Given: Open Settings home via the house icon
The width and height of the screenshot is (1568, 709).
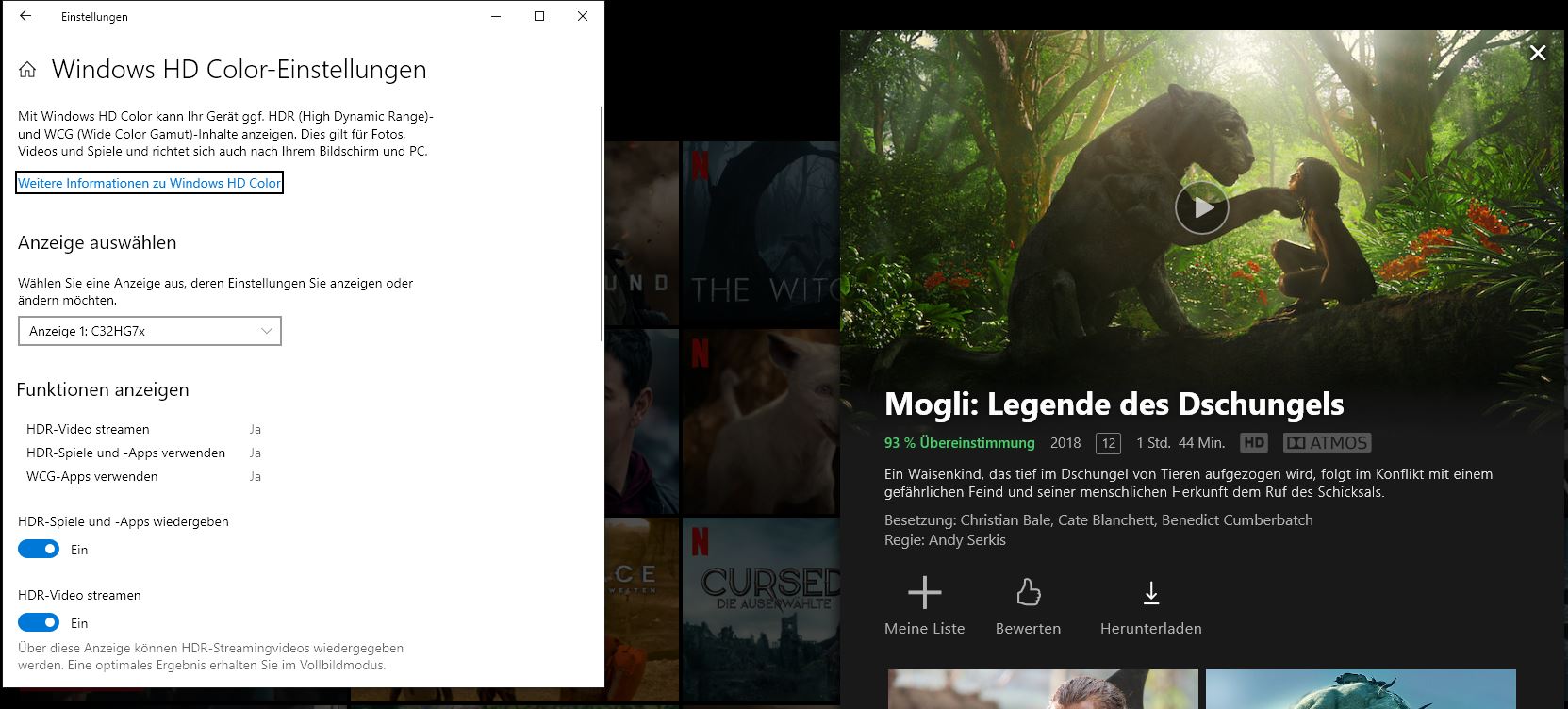Looking at the screenshot, I should click(x=27, y=70).
